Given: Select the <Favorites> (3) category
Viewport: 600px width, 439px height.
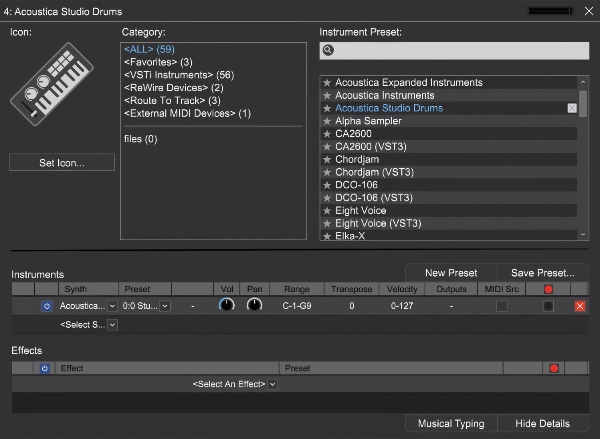Looking at the screenshot, I should tap(158, 62).
